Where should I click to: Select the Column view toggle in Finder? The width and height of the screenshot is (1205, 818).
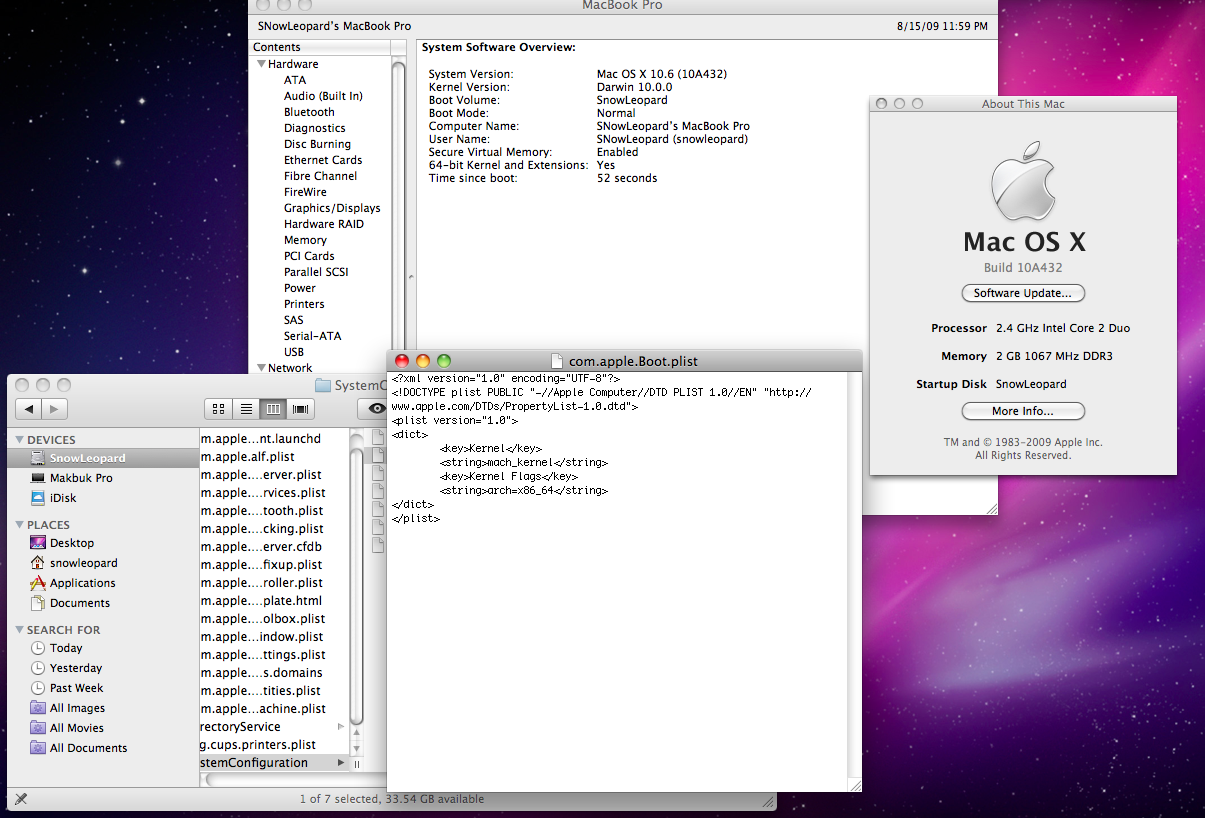pos(273,409)
